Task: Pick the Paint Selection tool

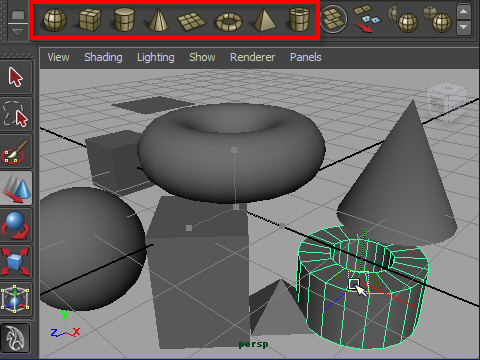Action: click(16, 152)
